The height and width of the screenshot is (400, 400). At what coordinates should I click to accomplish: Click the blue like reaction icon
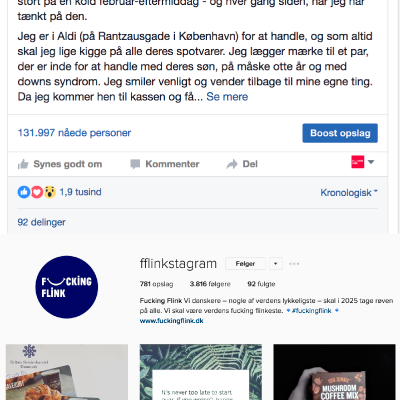pyautogui.click(x=24, y=192)
